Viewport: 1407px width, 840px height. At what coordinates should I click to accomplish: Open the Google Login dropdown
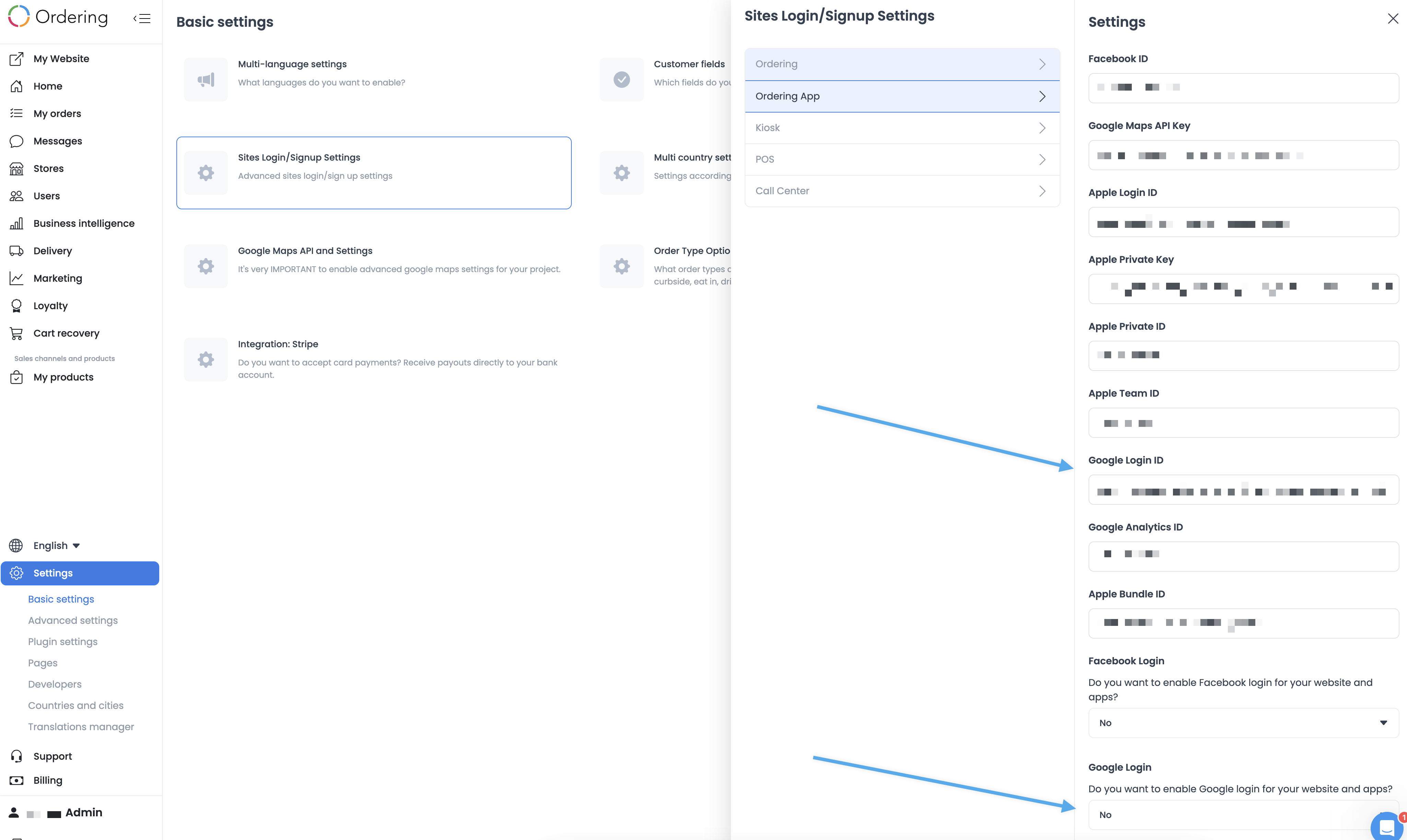pyautogui.click(x=1243, y=815)
